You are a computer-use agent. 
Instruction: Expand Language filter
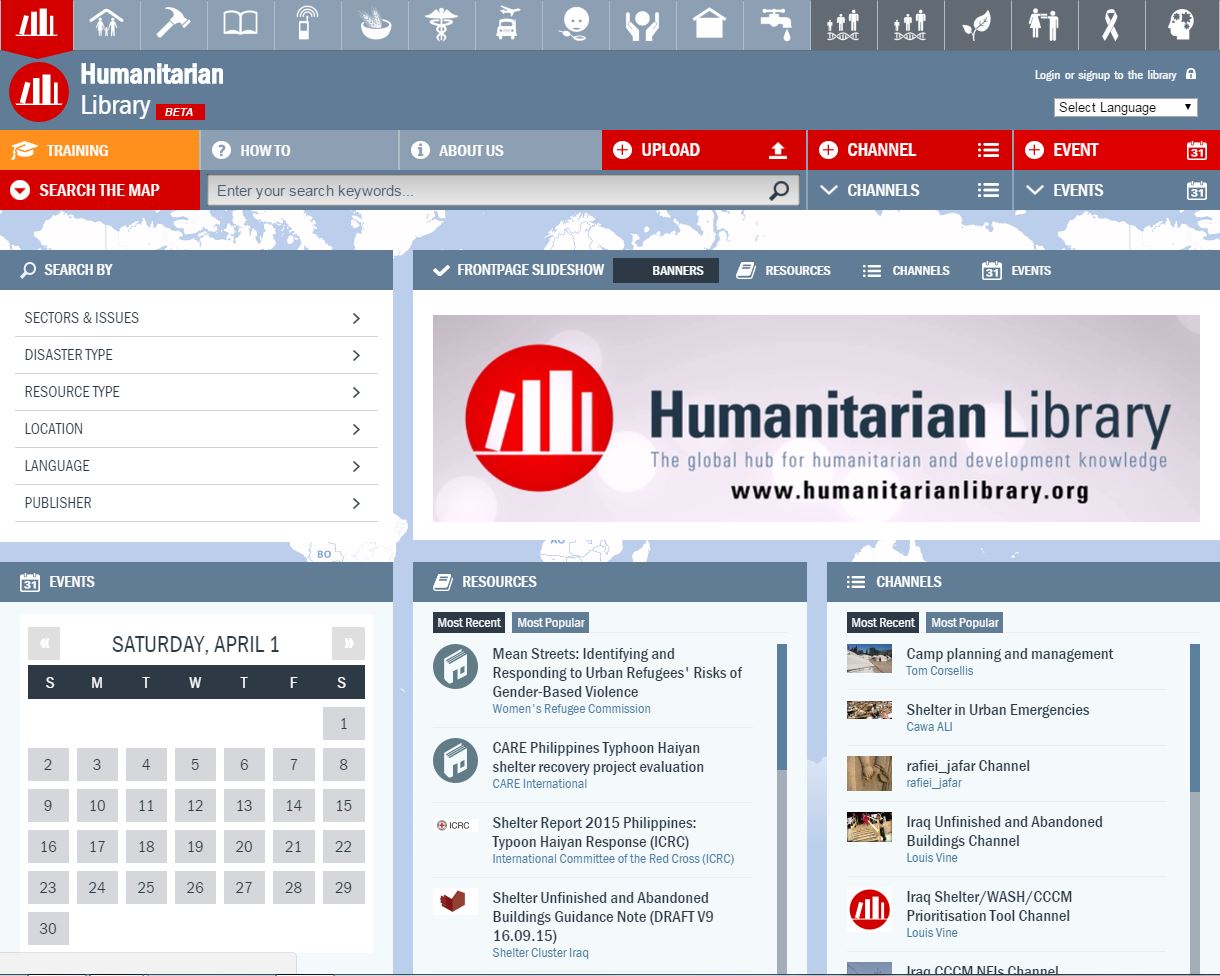[x=196, y=466]
